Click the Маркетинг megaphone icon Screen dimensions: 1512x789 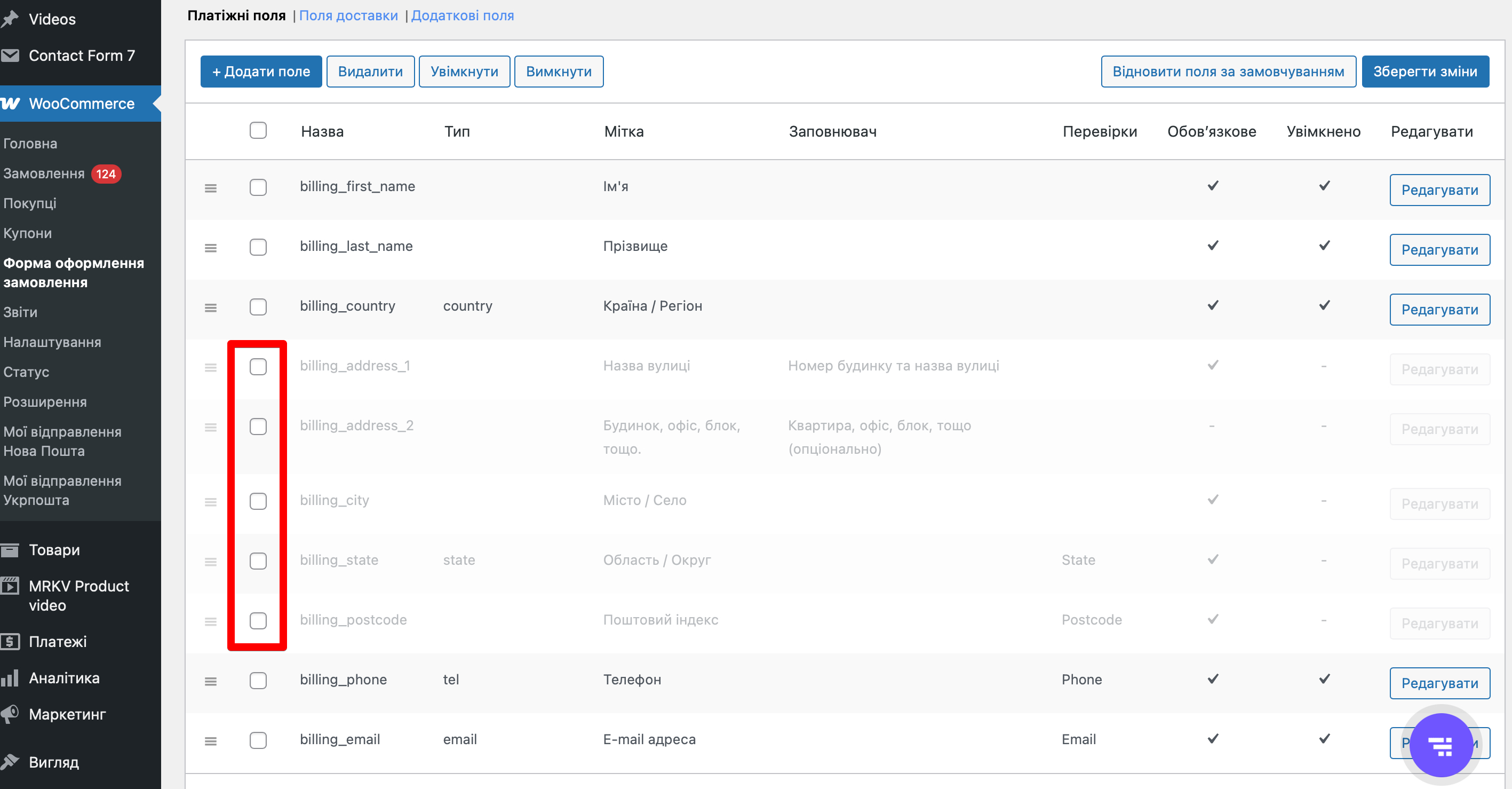tap(11, 714)
